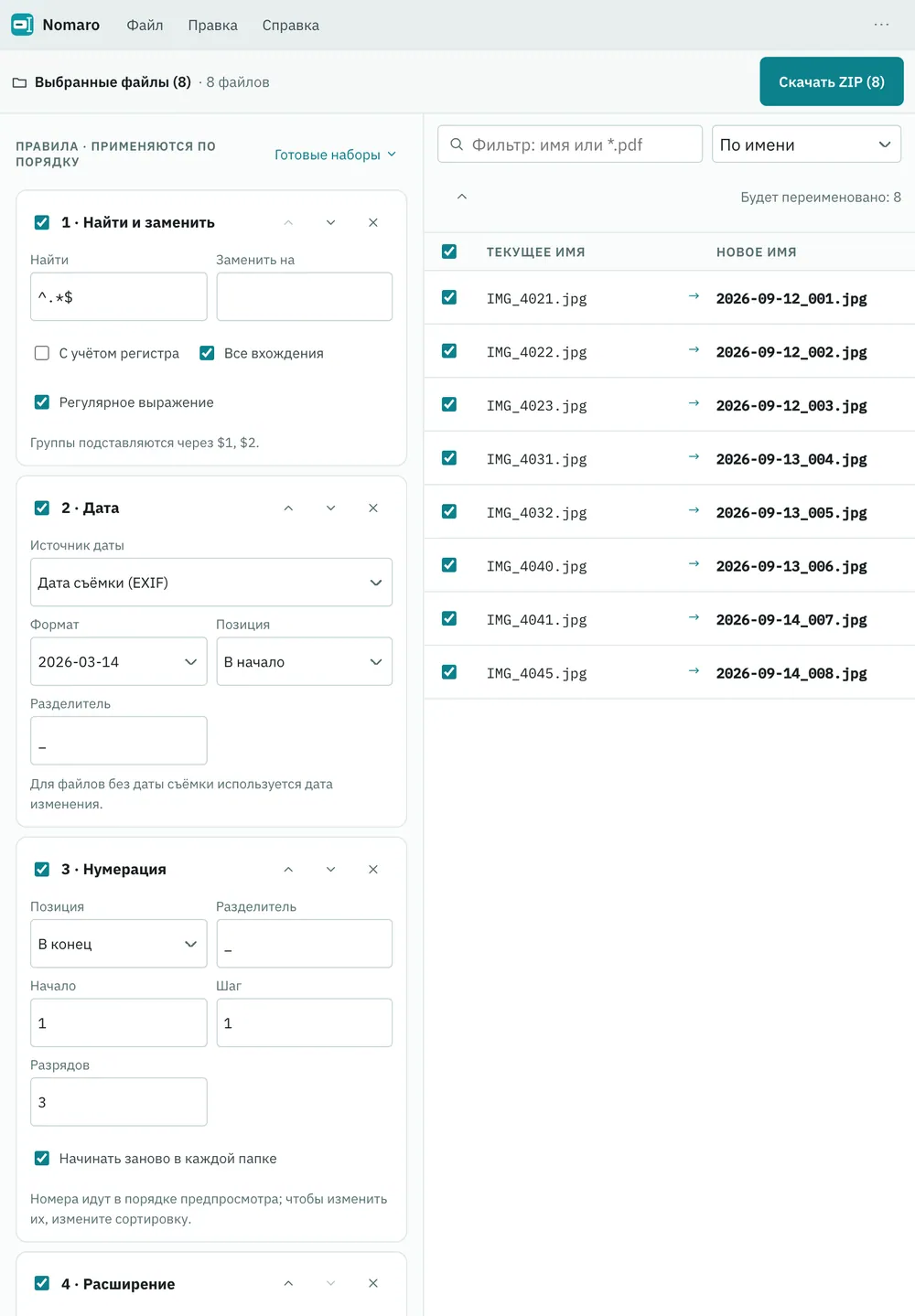This screenshot has height=1316, width=915.
Task: Disable rule 1 Найти и заменить checkbox
Action: click(x=42, y=222)
